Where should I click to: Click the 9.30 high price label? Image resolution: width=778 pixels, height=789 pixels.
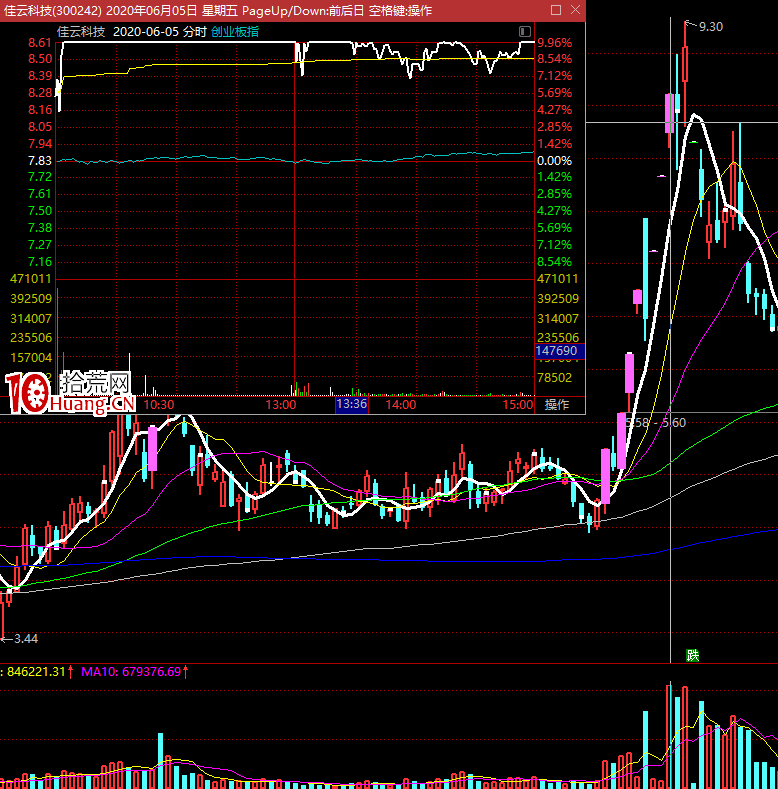pos(710,27)
